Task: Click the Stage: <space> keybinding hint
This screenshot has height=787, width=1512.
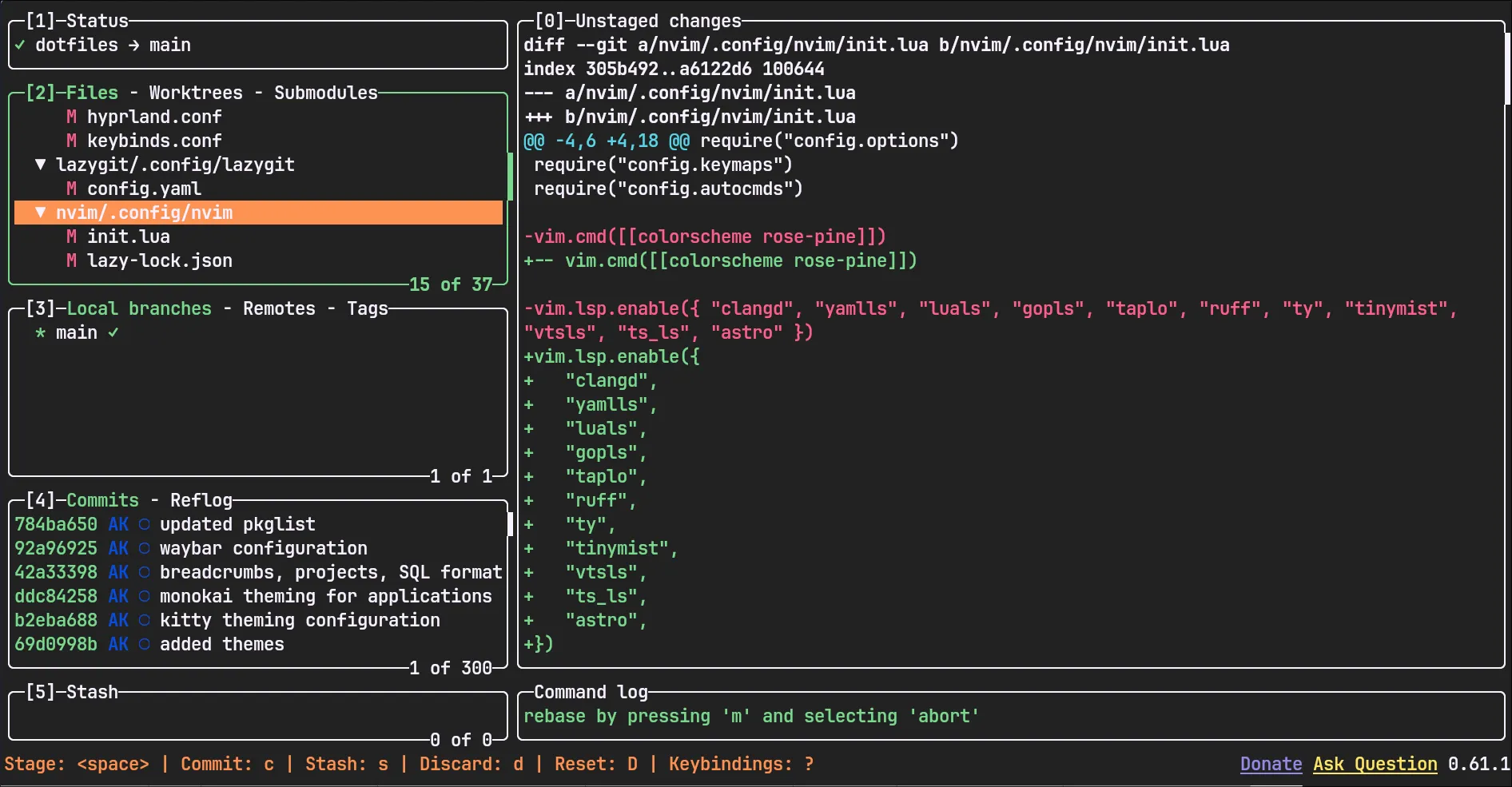Action: [x=77, y=764]
